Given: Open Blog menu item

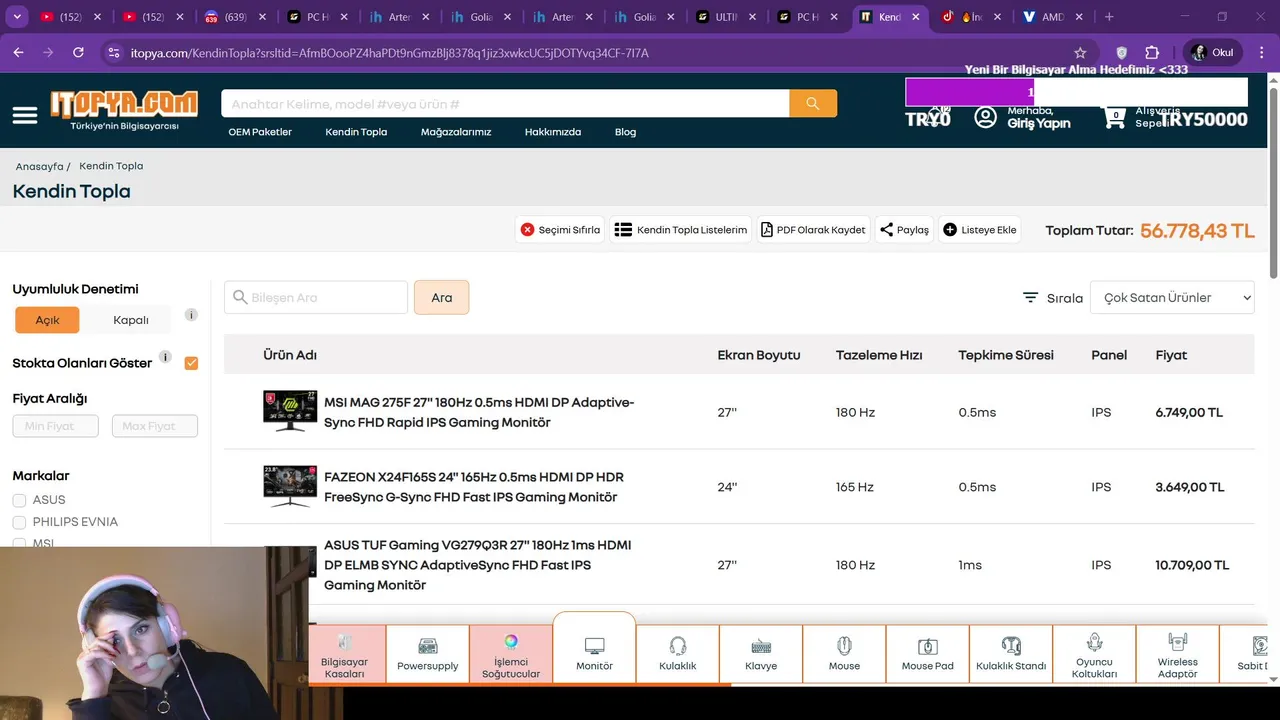Looking at the screenshot, I should point(625,132).
